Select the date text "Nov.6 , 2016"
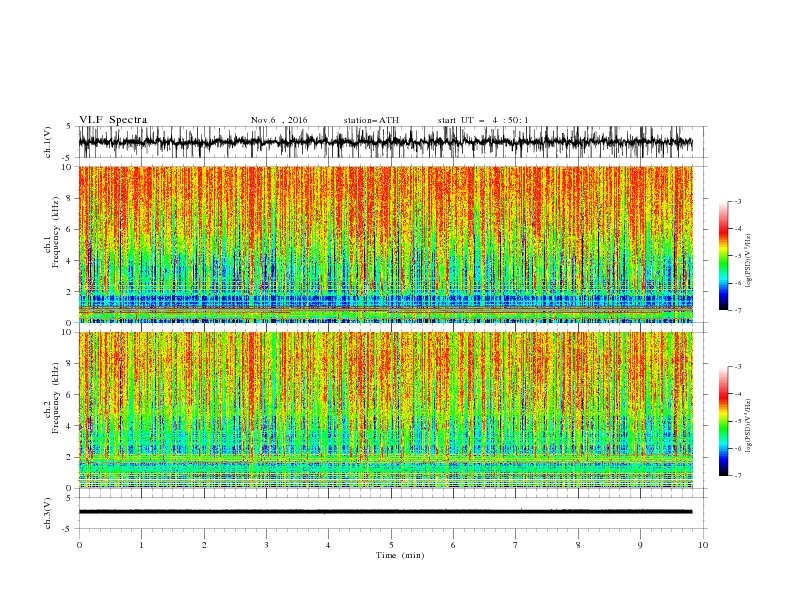Viewport: 792px width, 612px height. click(x=279, y=120)
